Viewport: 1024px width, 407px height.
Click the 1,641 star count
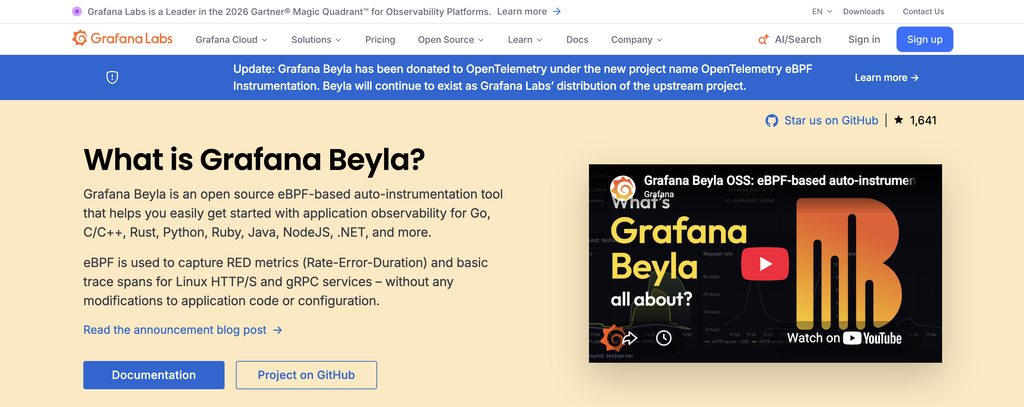point(923,120)
